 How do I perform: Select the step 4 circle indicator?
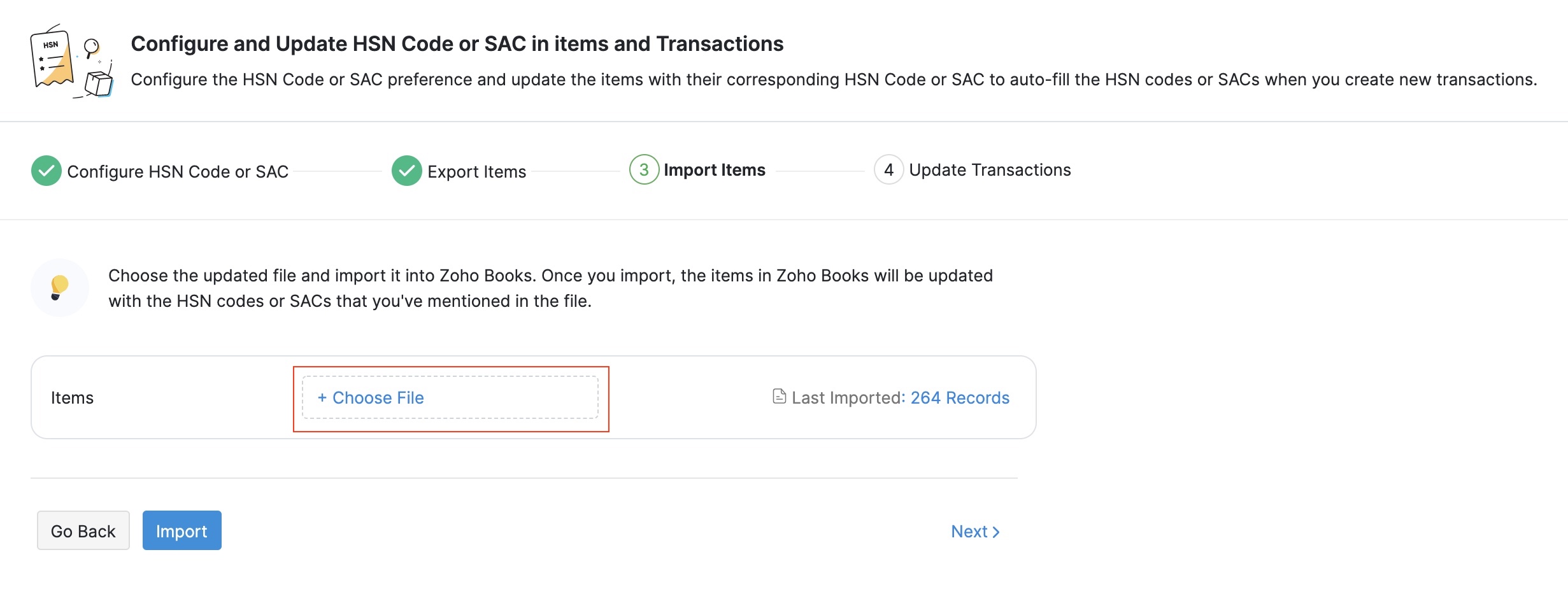(888, 170)
